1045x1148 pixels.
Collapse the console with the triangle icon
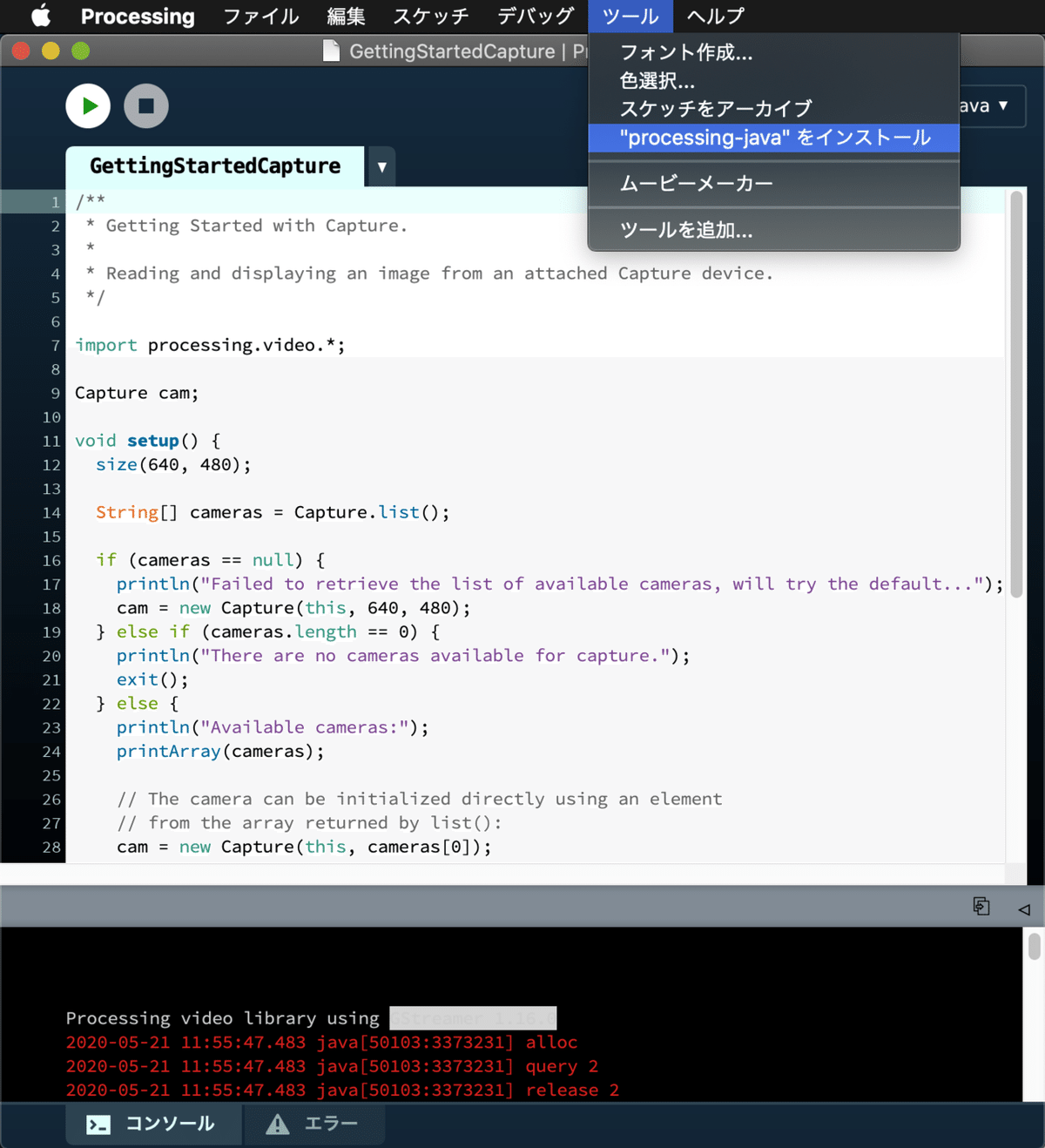[1024, 908]
